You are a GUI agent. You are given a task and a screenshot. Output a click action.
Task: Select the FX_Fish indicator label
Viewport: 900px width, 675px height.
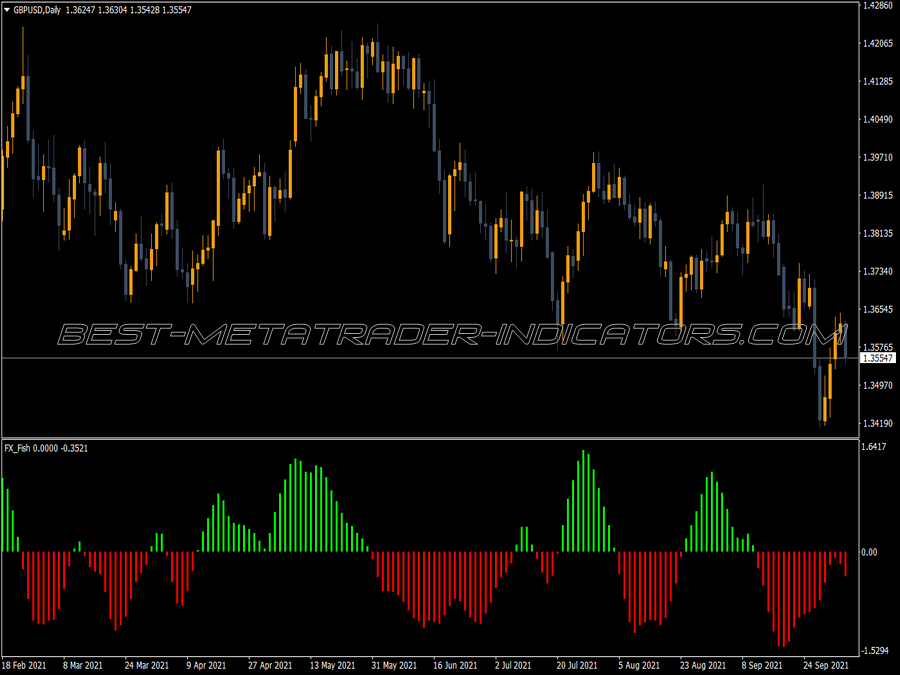(17, 448)
